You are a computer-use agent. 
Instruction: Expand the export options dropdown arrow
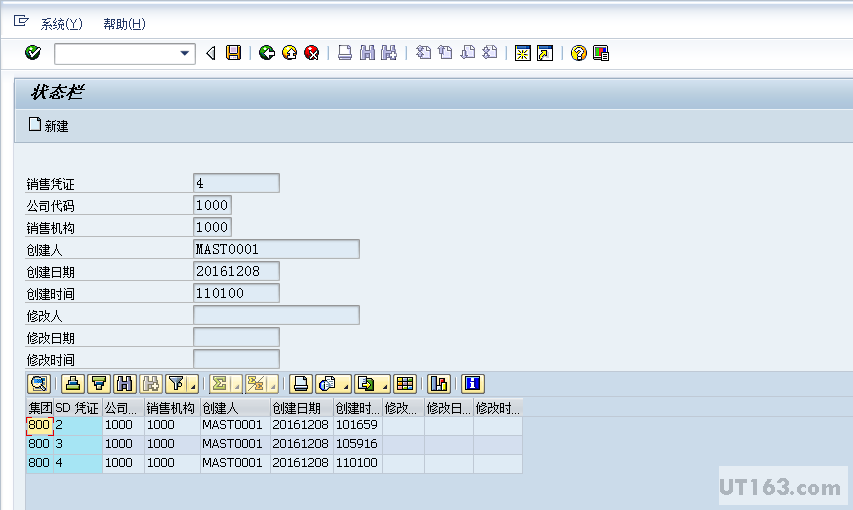coord(384,384)
